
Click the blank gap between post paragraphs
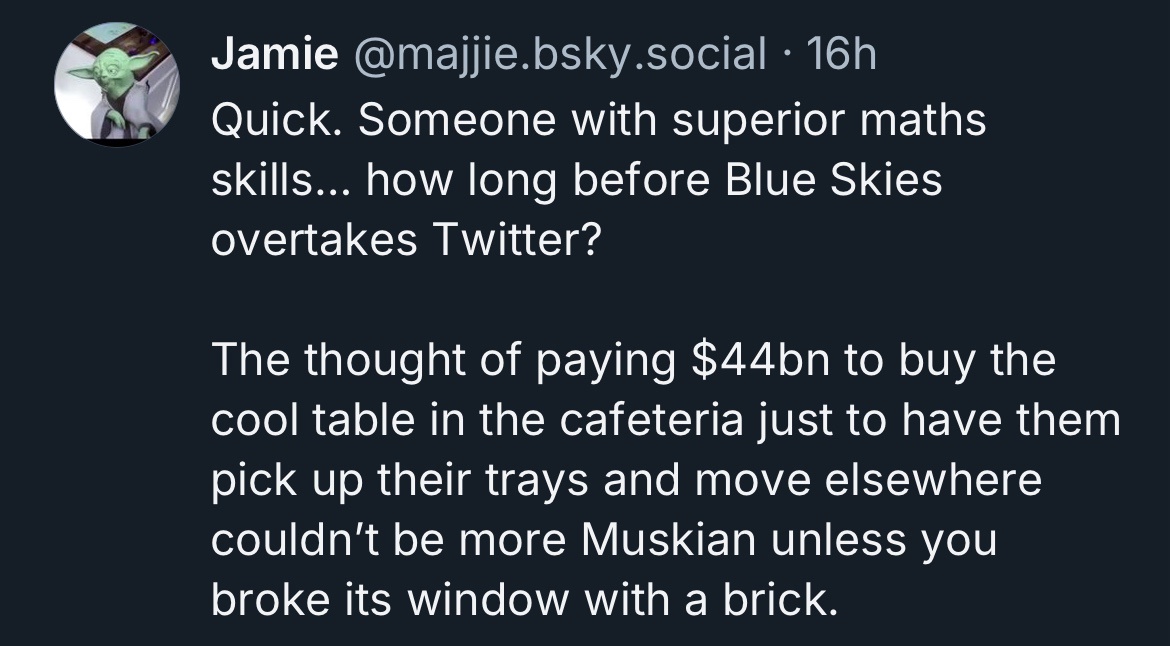pos(664,300)
